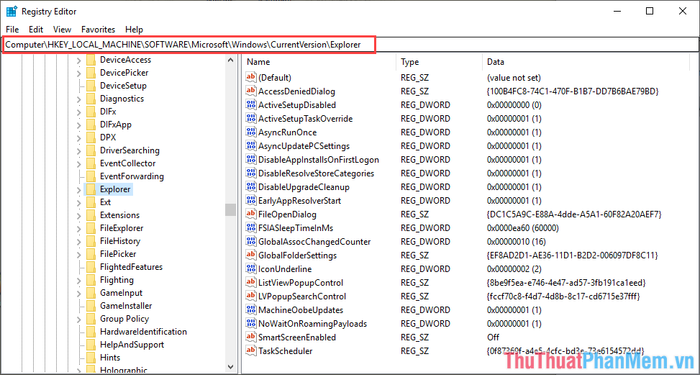Click the ActiveSetupDisabled DWORD value icon
700x375 pixels.
coord(251,105)
